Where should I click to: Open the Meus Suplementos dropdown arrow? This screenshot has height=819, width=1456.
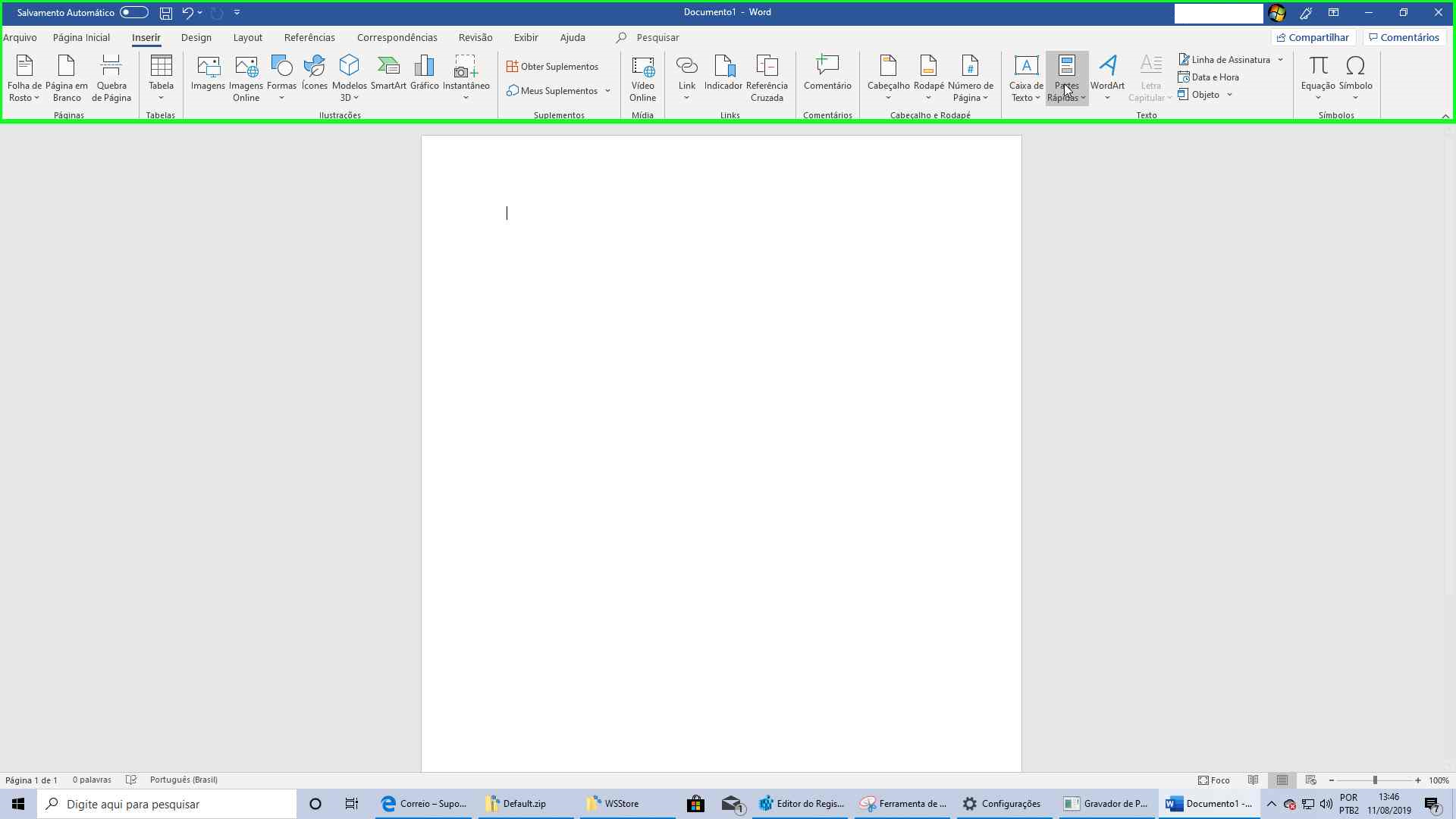click(607, 91)
